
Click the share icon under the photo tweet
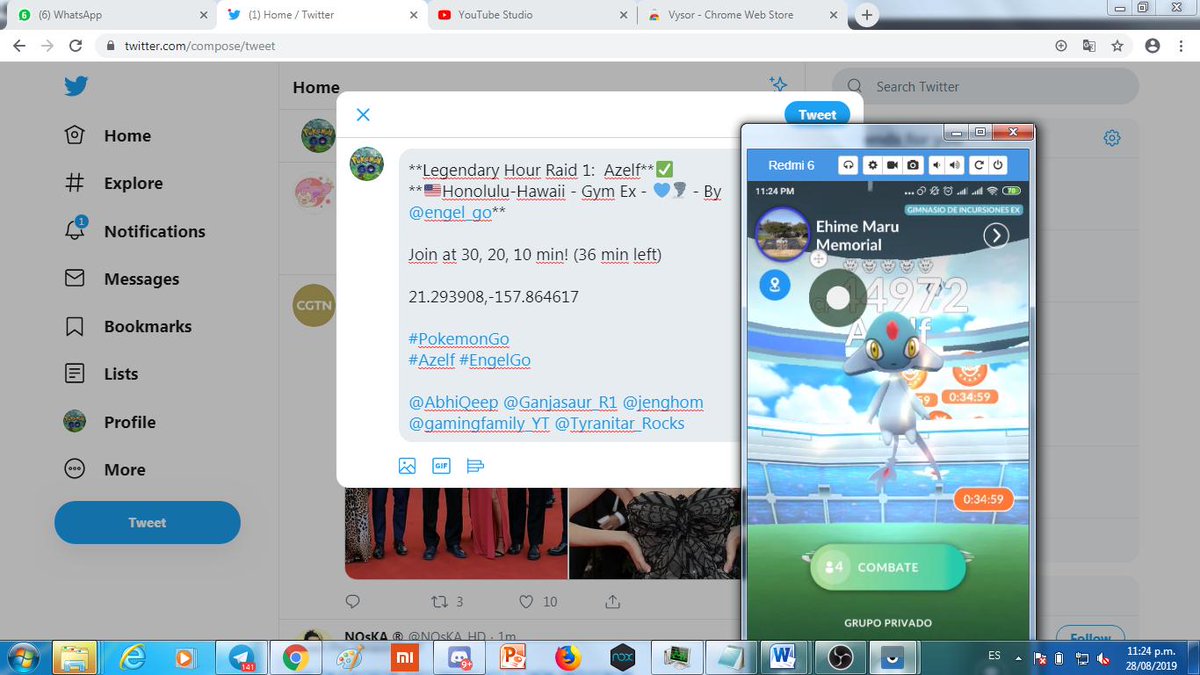[x=613, y=601]
